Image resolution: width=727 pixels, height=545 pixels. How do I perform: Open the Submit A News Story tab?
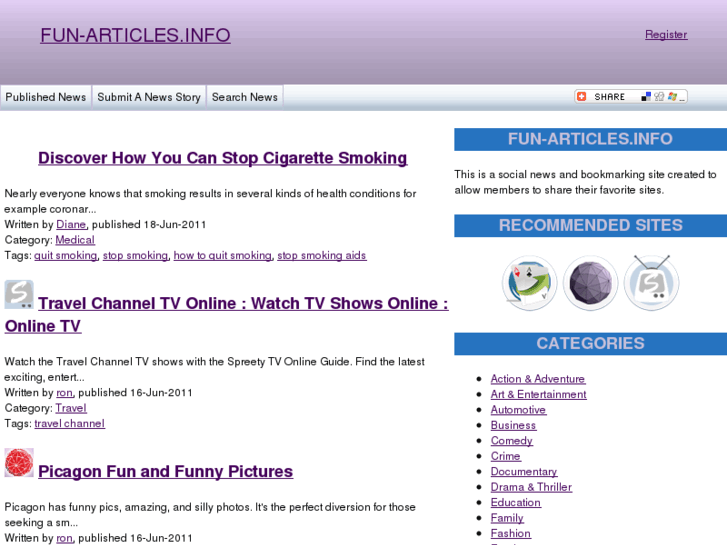149,97
